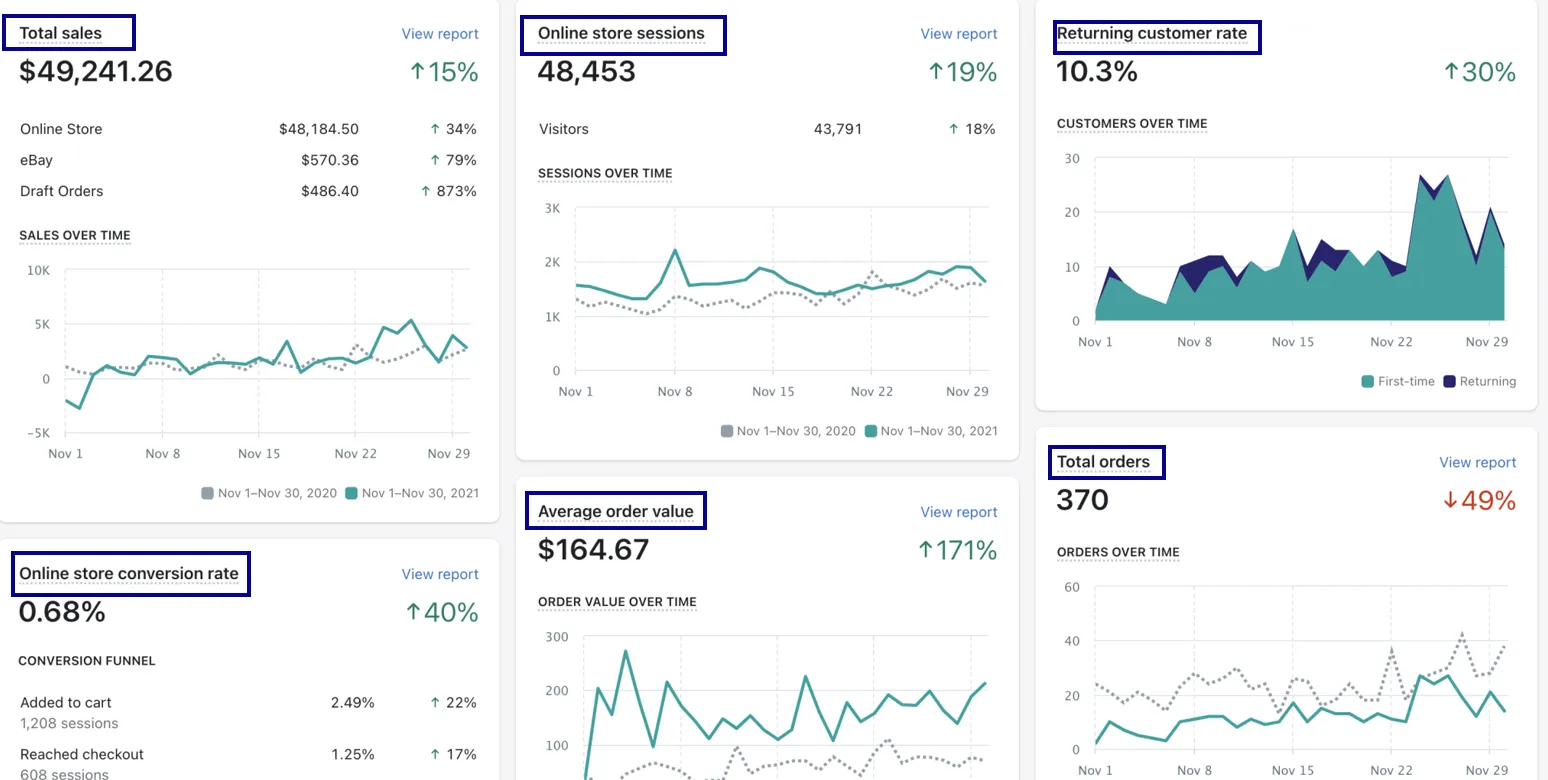Click the Average order value title
1548x780 pixels.
pos(615,512)
